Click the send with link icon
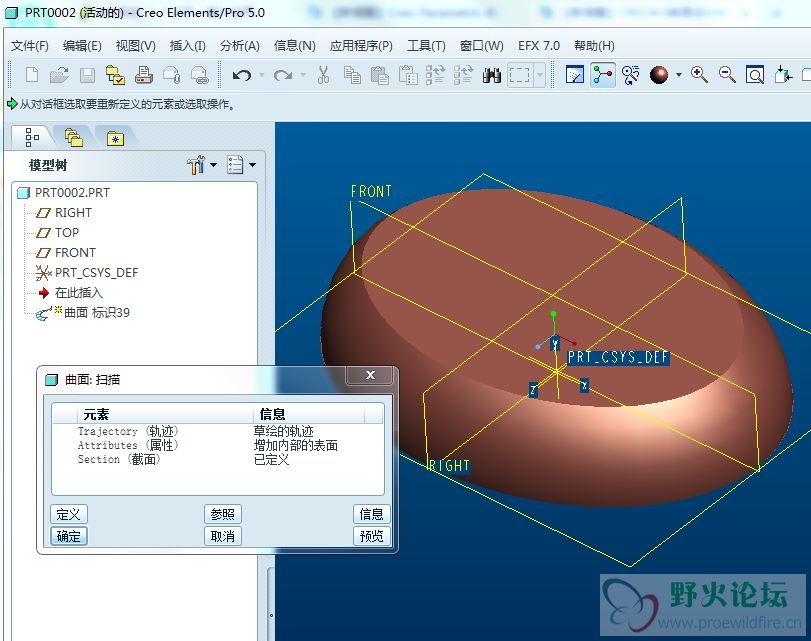The image size is (811, 641). click(200, 76)
